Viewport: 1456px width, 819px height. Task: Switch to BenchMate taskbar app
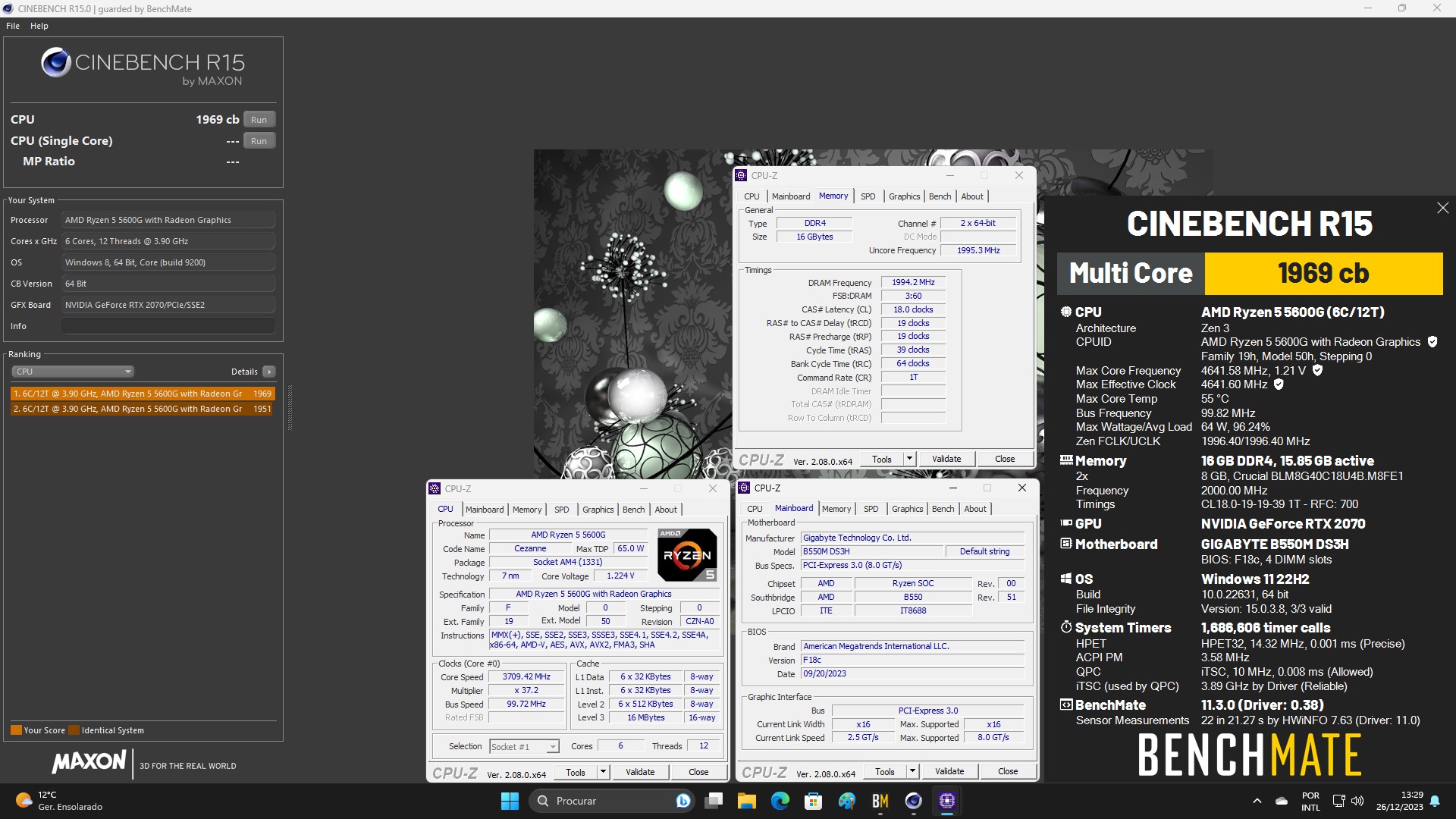[880, 801]
